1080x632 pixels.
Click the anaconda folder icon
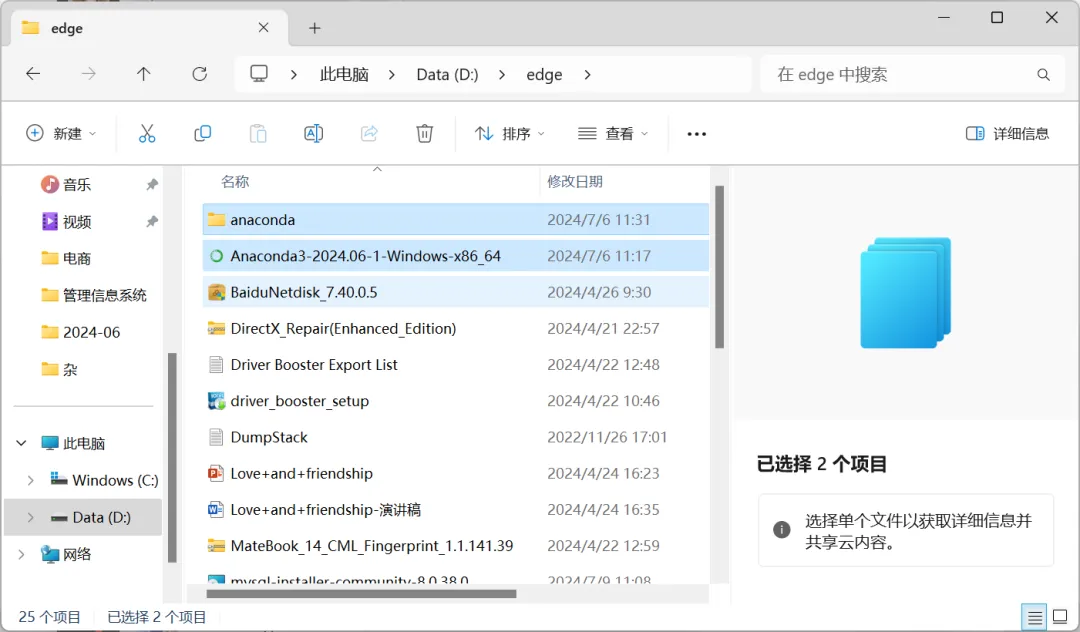coord(216,220)
